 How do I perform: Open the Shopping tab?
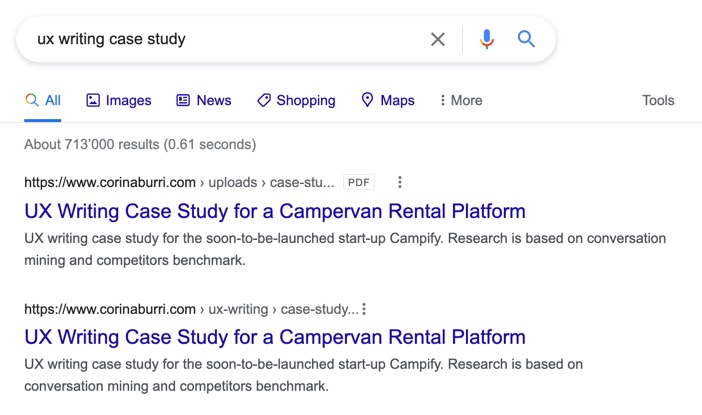(296, 100)
